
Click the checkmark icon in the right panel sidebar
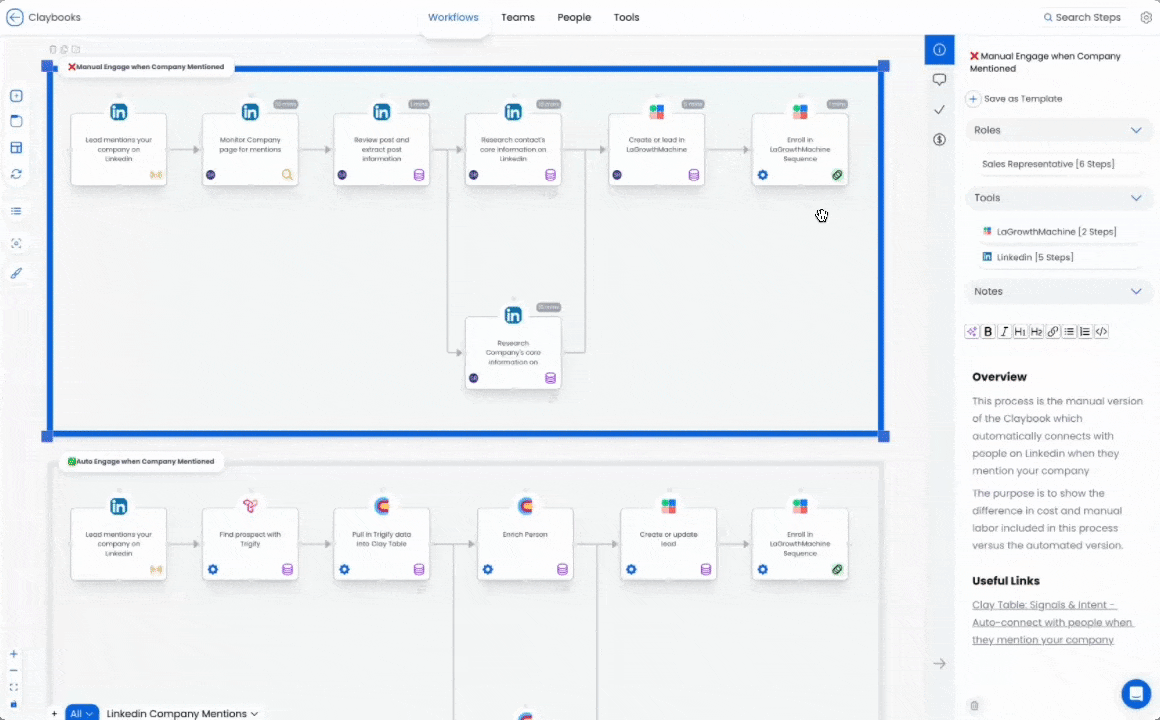pyautogui.click(x=939, y=109)
